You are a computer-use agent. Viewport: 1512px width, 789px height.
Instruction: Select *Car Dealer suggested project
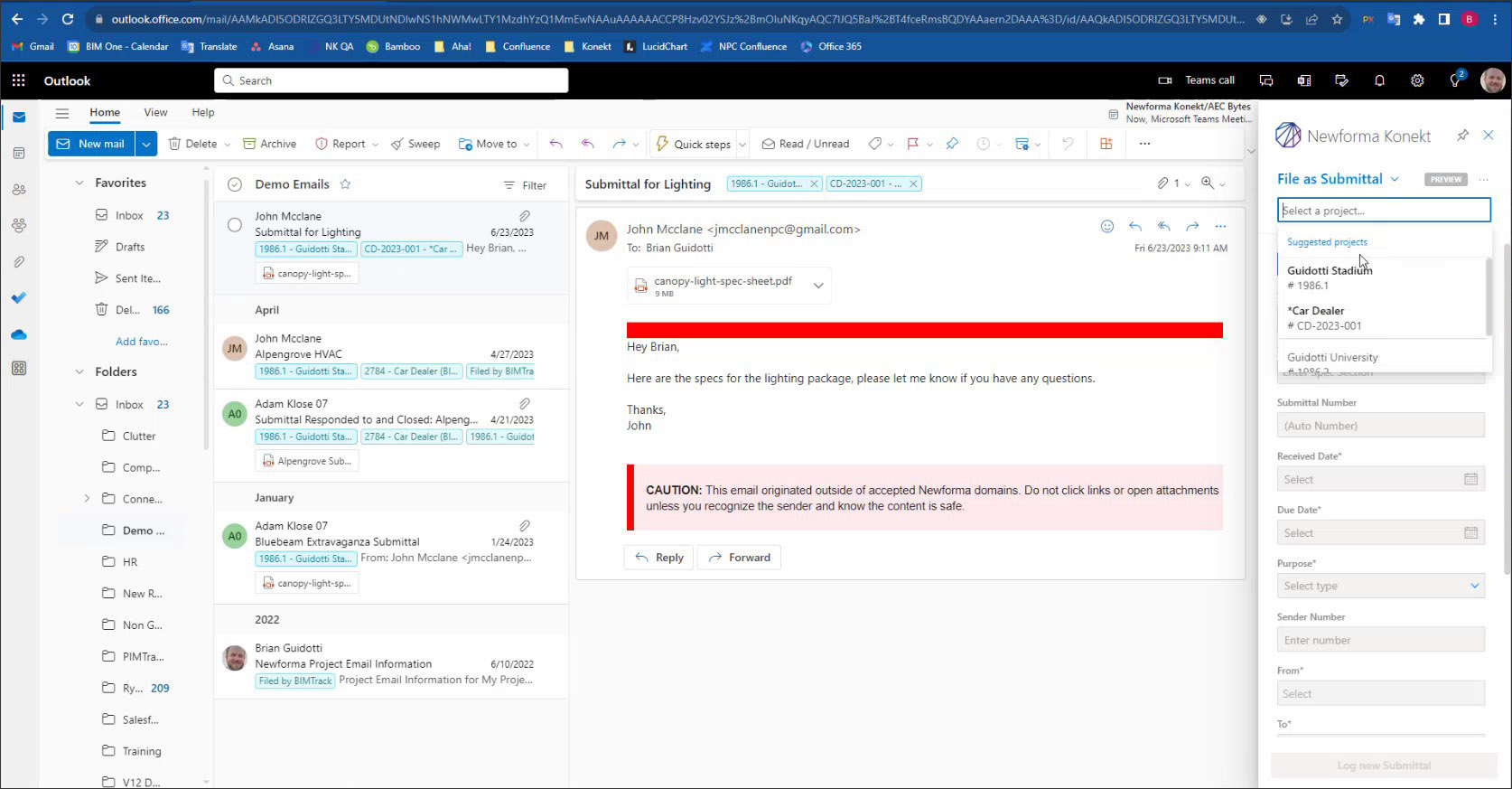click(1380, 318)
